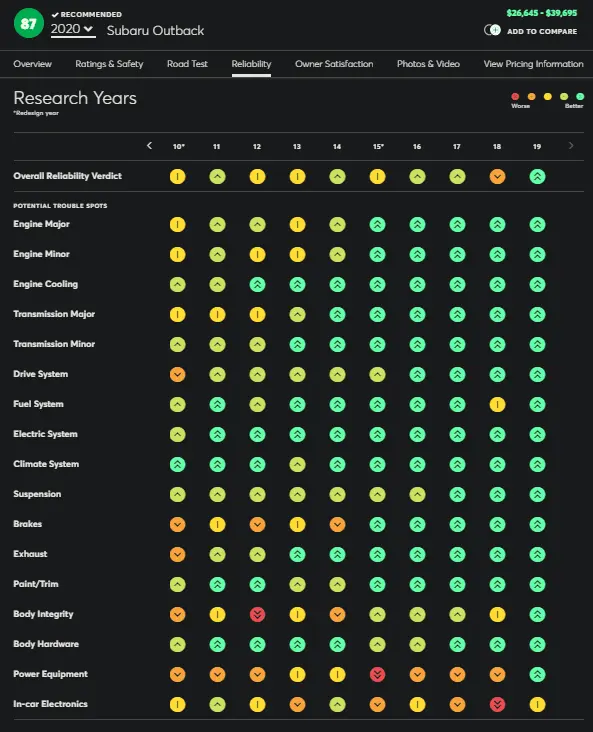Screen dimensions: 593x732
Task: Click the Overall Reliability Verdict label
Action: pyautogui.click(x=68, y=176)
